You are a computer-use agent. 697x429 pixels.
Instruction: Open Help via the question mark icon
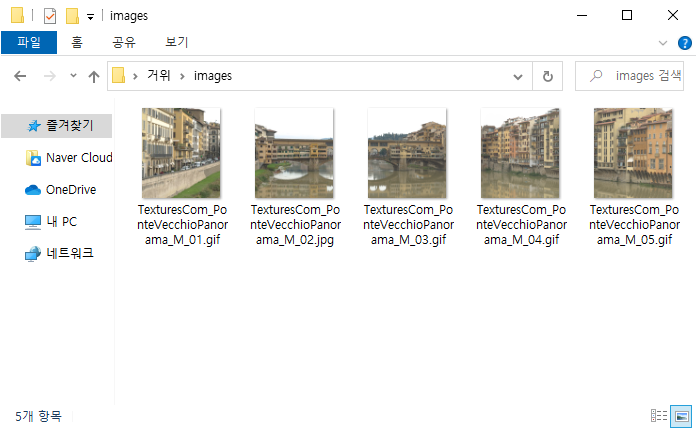[x=685, y=43]
